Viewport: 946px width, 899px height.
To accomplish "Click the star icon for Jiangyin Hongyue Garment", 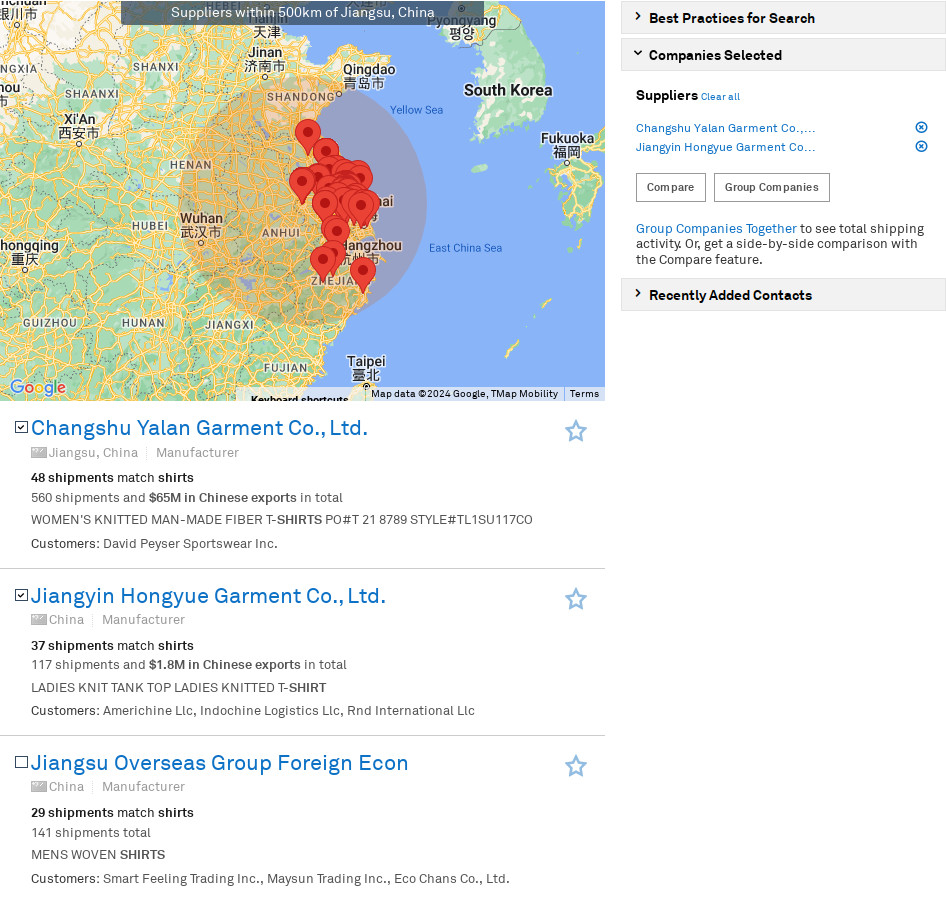I will point(575,599).
